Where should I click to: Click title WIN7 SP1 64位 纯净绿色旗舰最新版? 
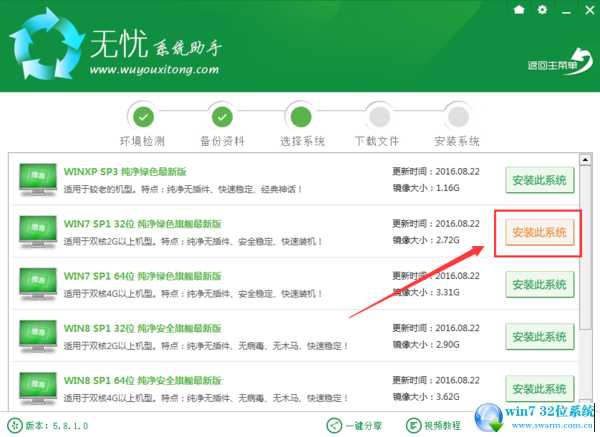pos(142,276)
